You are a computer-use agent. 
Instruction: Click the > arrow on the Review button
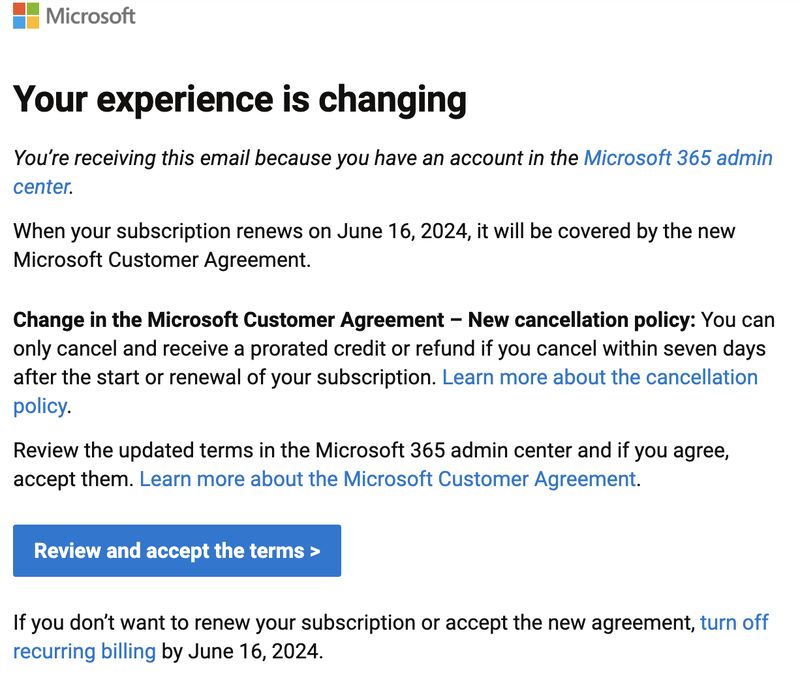(315, 551)
